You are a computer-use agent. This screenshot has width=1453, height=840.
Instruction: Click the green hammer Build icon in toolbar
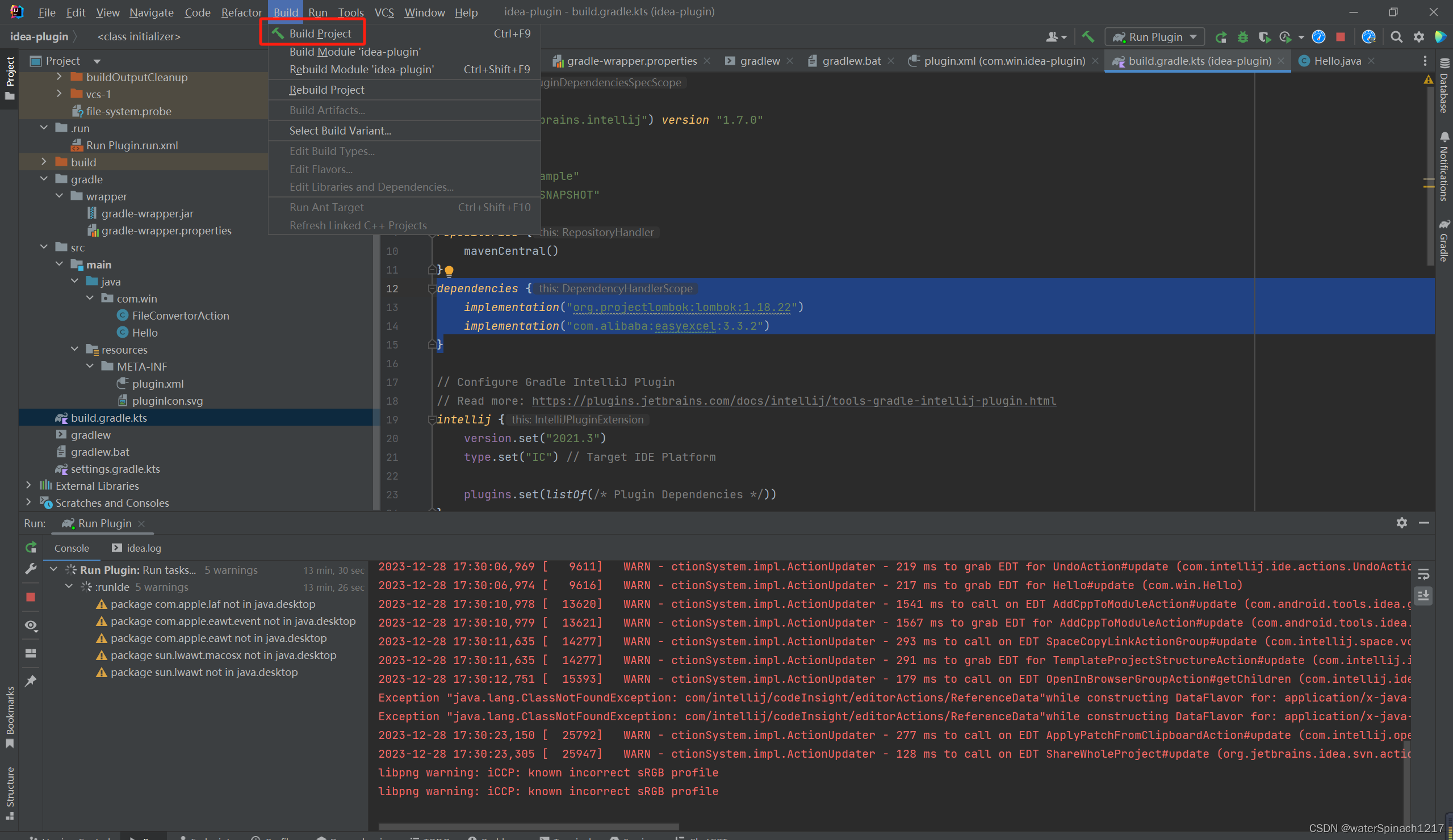tap(1087, 37)
